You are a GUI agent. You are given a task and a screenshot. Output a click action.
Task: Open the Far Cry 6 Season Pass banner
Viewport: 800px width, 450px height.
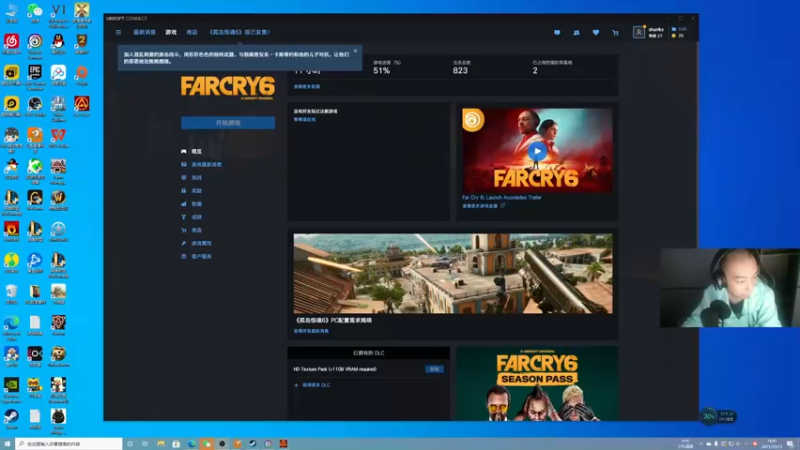[537, 384]
